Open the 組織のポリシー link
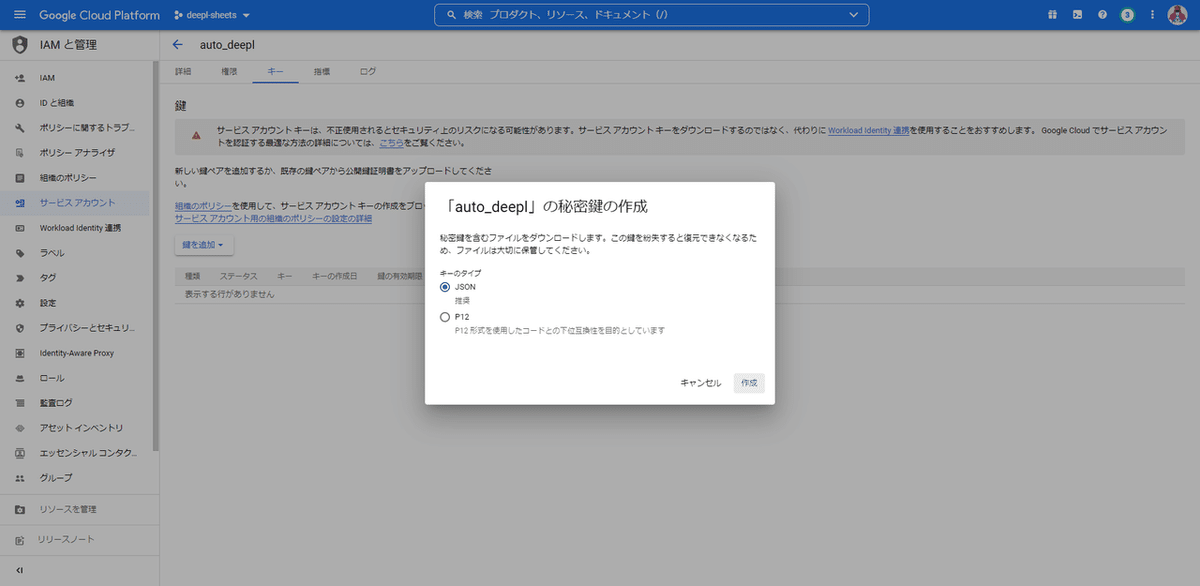Image resolution: width=1200 pixels, height=586 pixels. [x=203, y=206]
